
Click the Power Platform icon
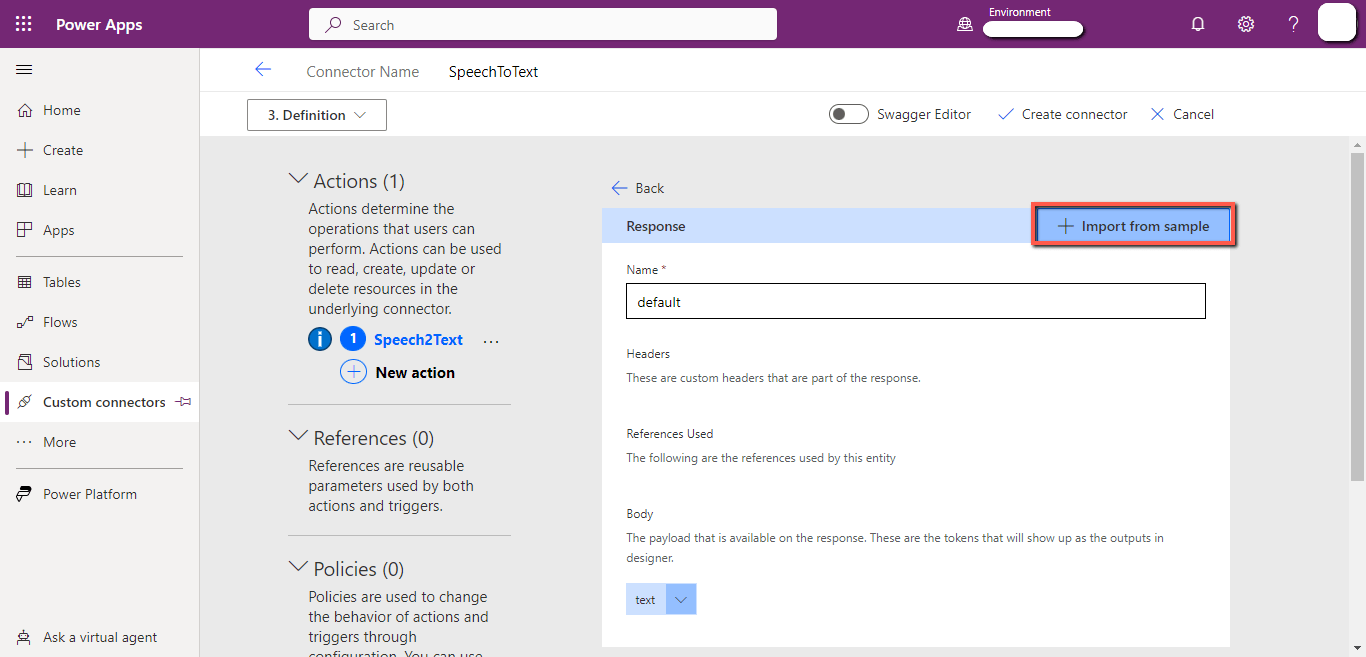pos(25,494)
